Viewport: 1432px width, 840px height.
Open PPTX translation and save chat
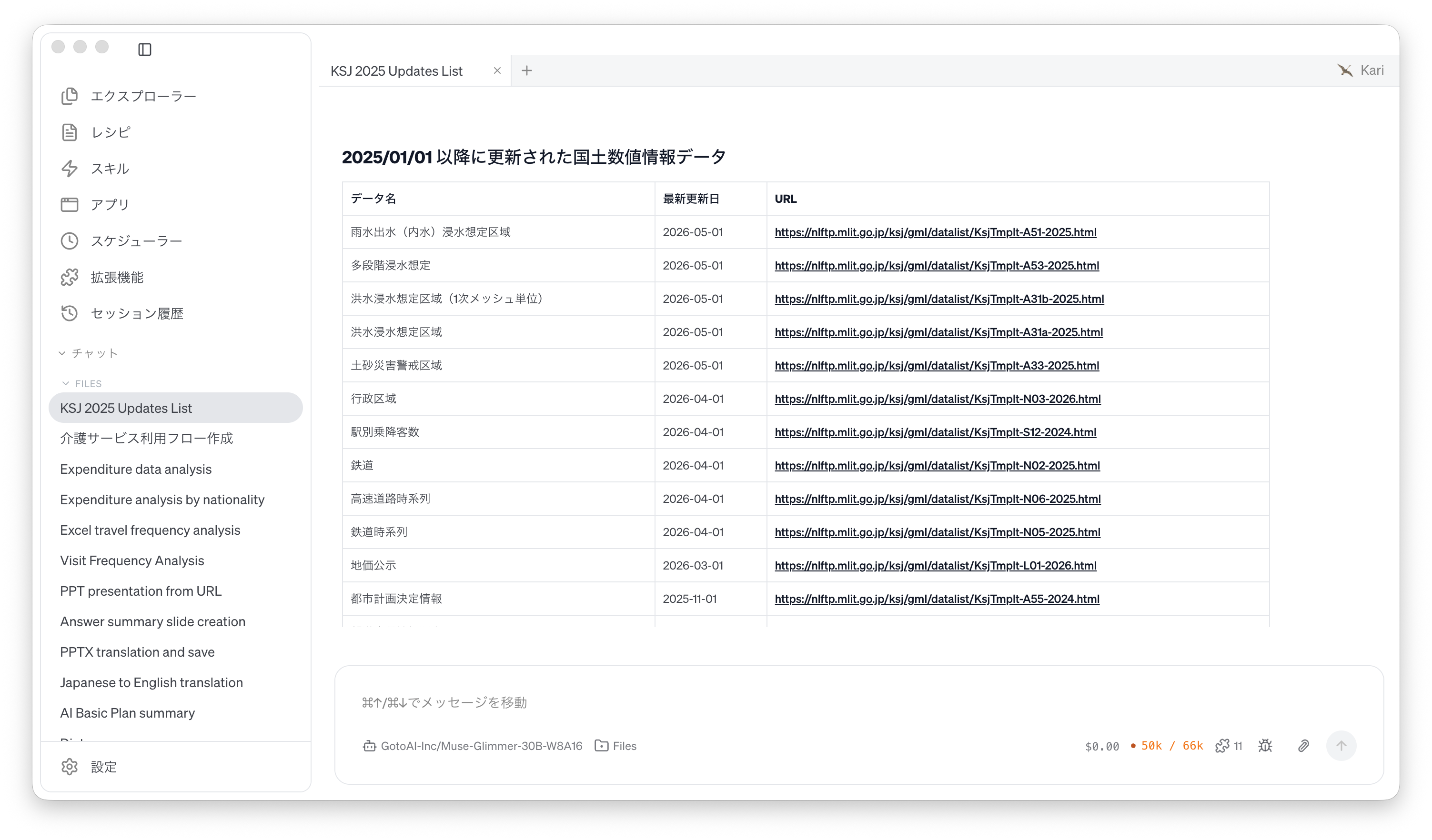click(x=138, y=652)
